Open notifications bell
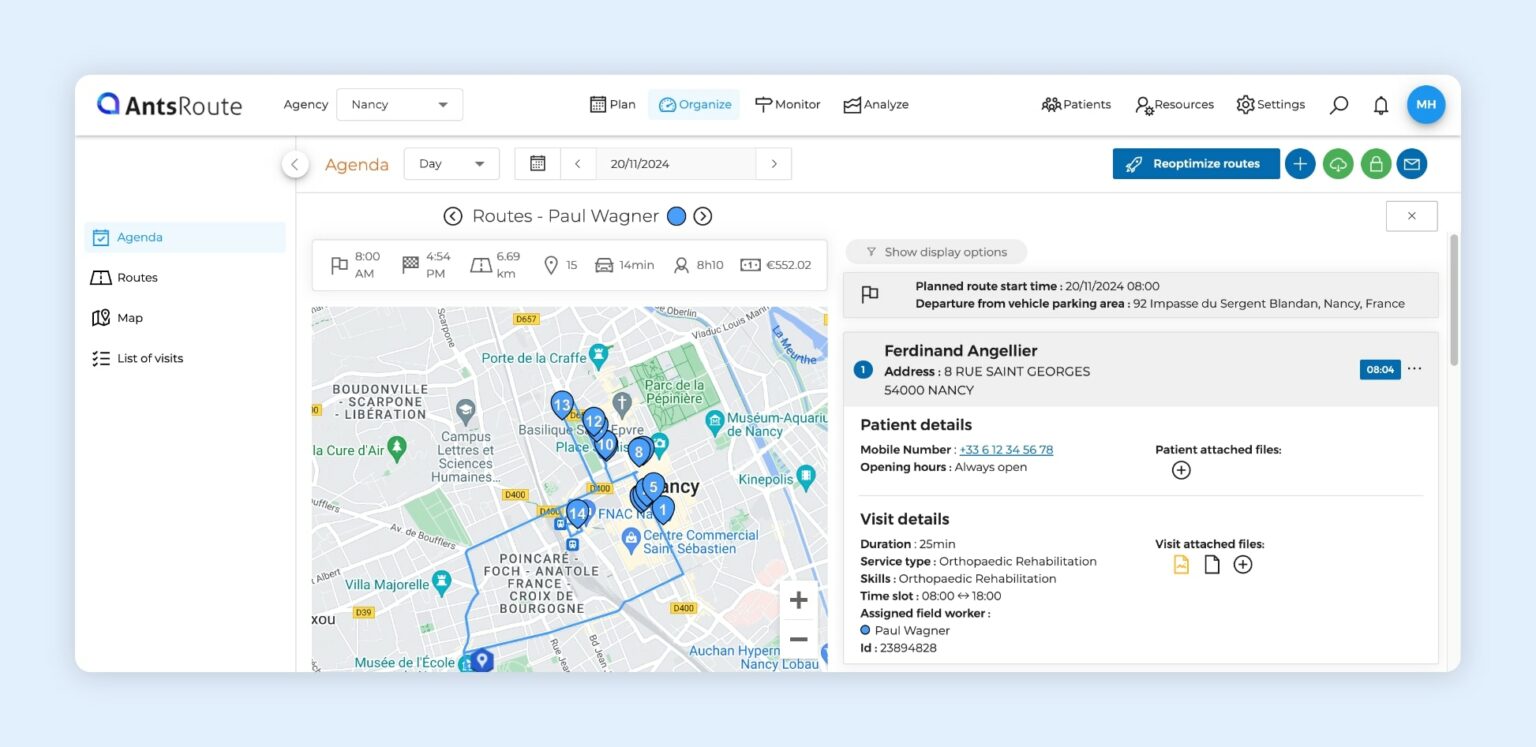The height and width of the screenshot is (747, 1536). pos(1381,104)
